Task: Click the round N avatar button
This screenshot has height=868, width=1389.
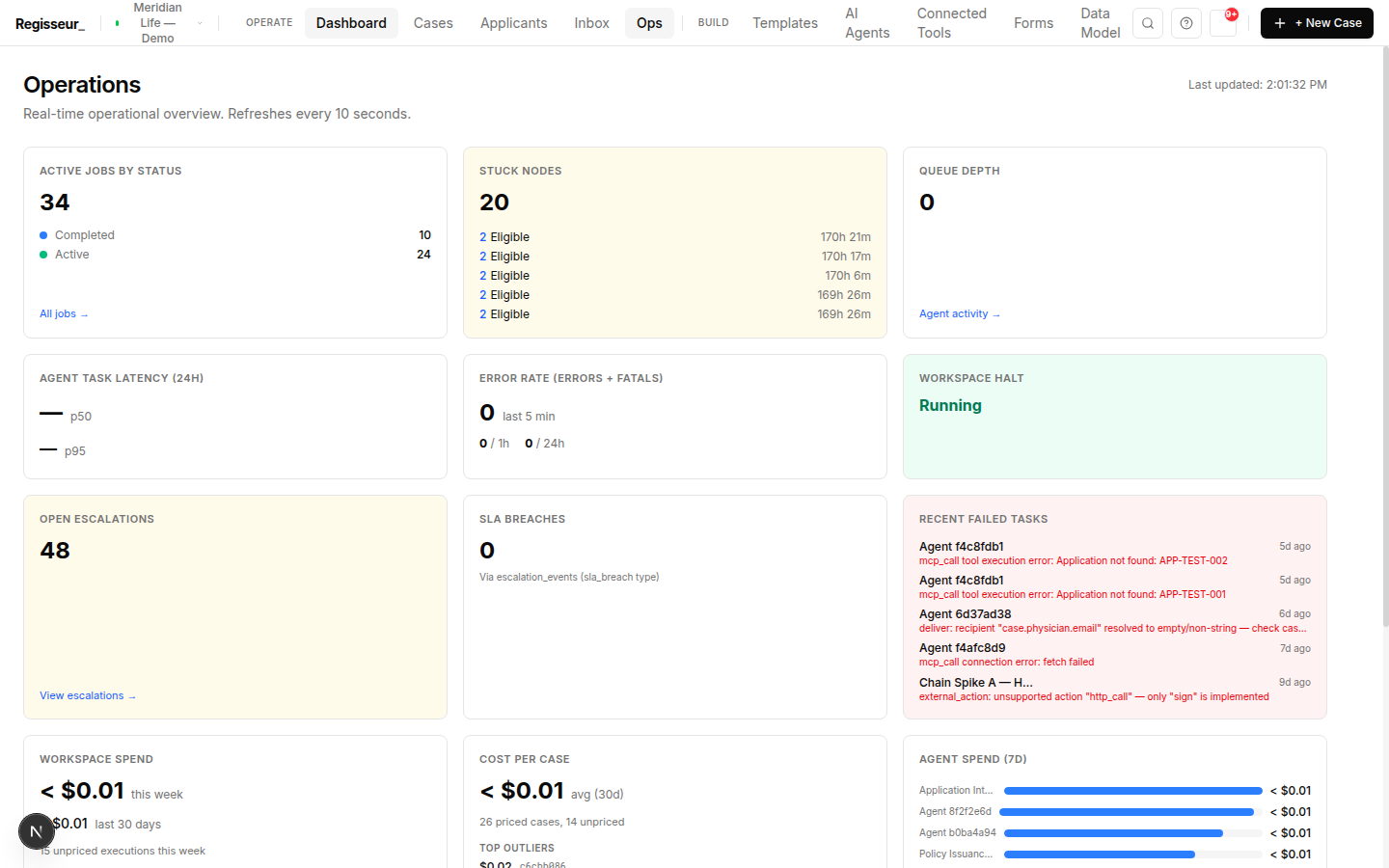Action: tap(37, 831)
